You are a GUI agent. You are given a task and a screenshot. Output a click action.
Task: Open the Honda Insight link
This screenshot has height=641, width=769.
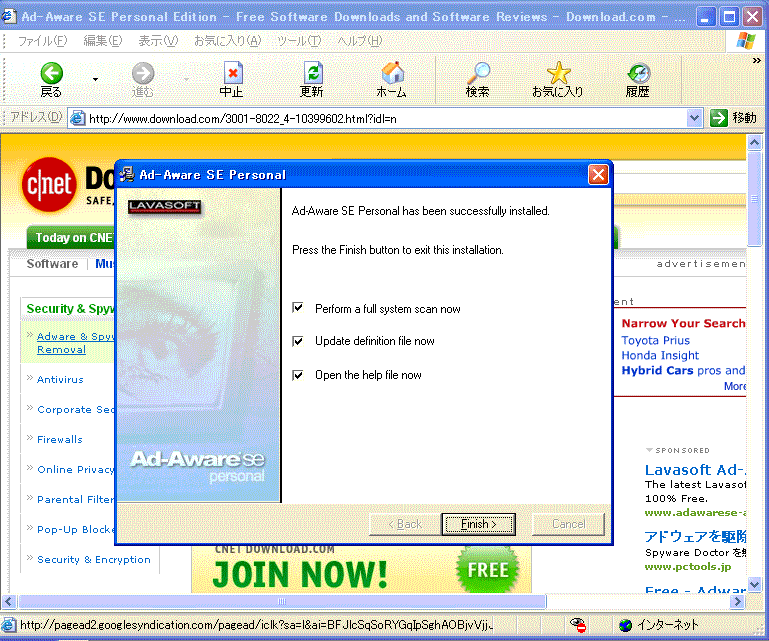660,355
